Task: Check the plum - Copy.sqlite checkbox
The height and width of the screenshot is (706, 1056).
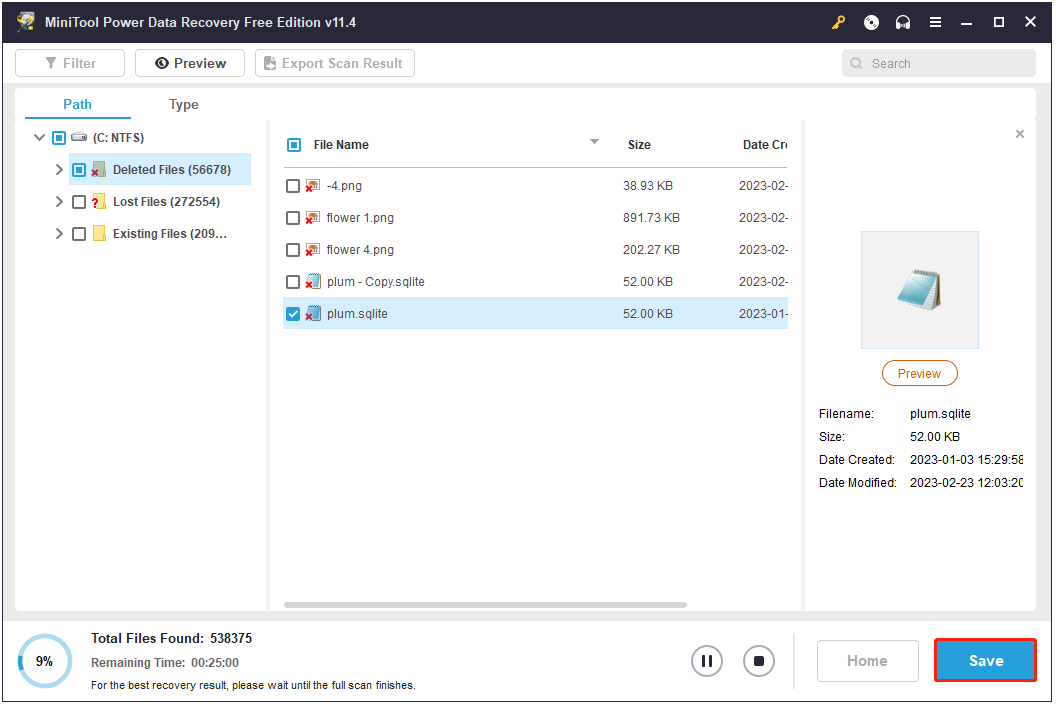Action: click(x=293, y=282)
